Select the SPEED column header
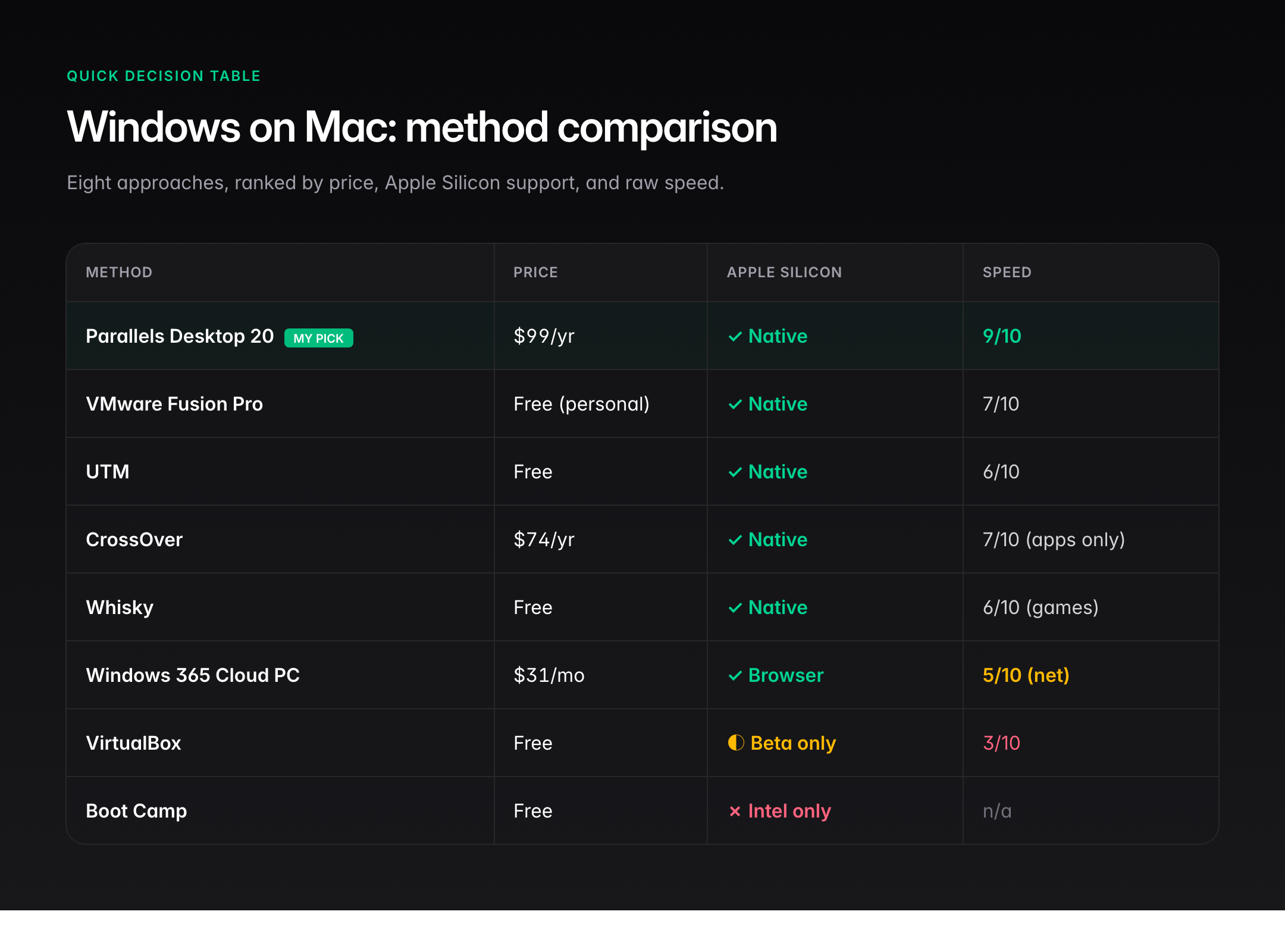The width and height of the screenshot is (1285, 952). coord(1007,273)
